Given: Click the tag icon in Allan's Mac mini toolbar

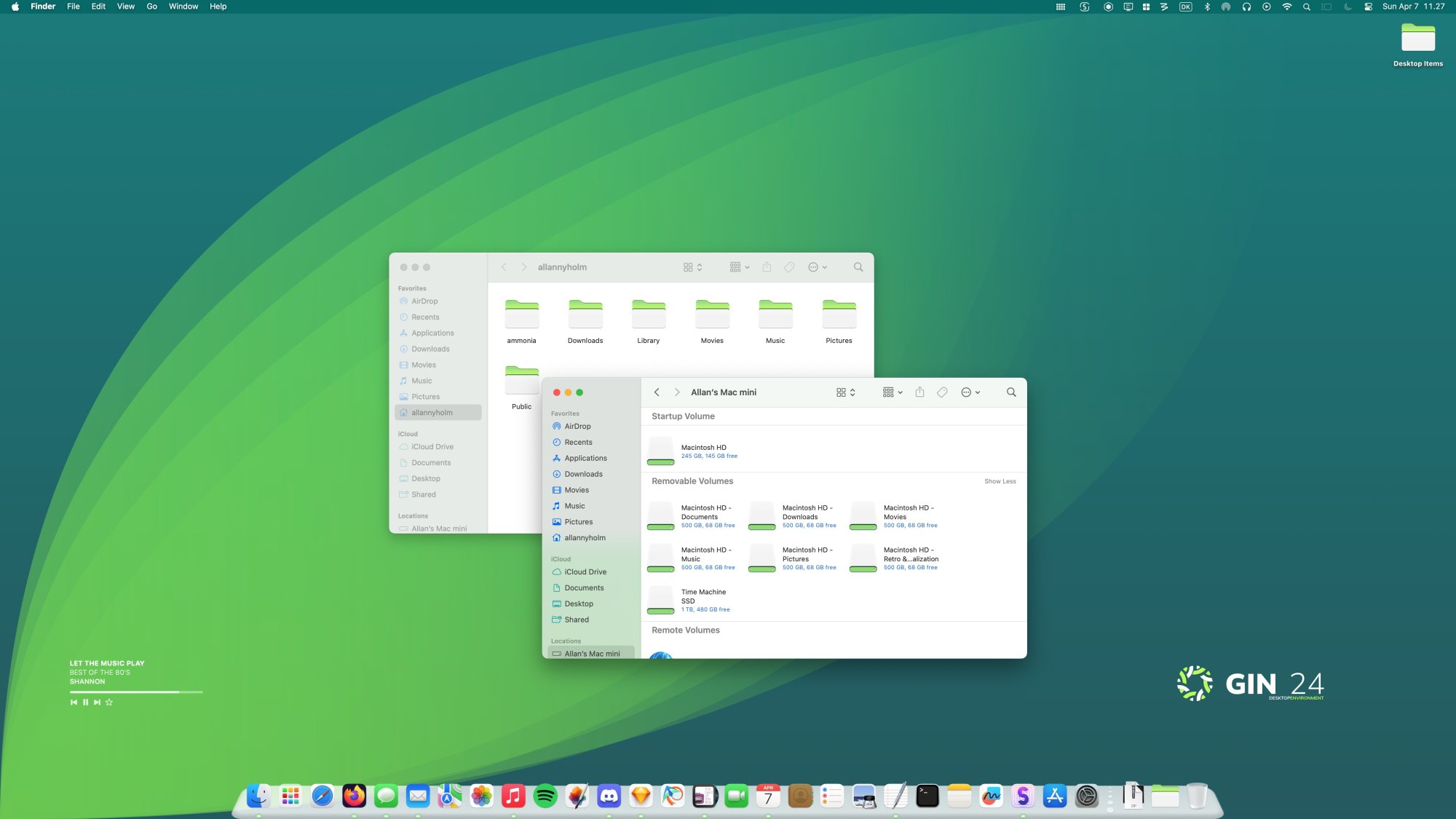Looking at the screenshot, I should coord(942,392).
